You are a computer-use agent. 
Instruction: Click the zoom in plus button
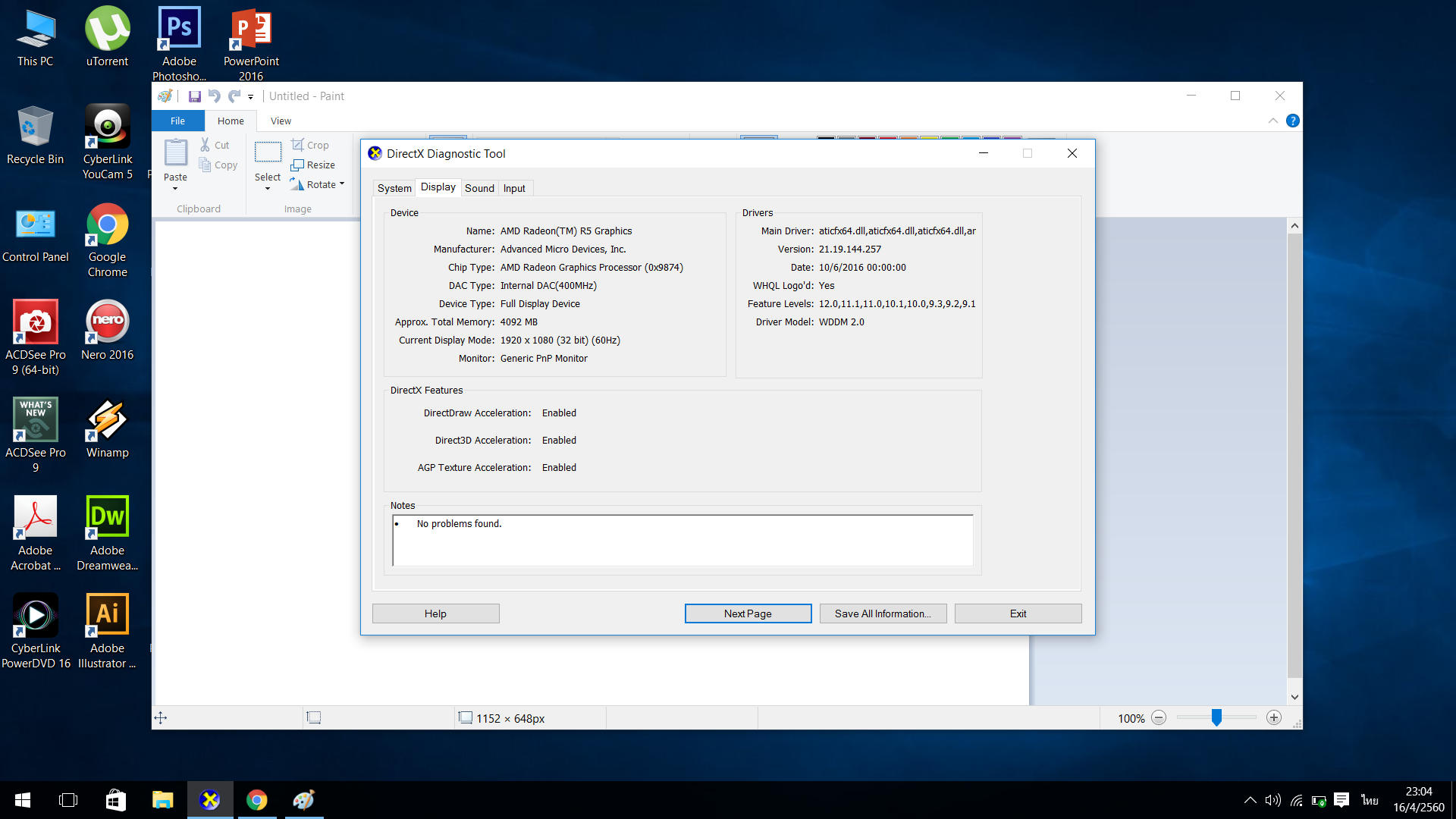(x=1274, y=718)
